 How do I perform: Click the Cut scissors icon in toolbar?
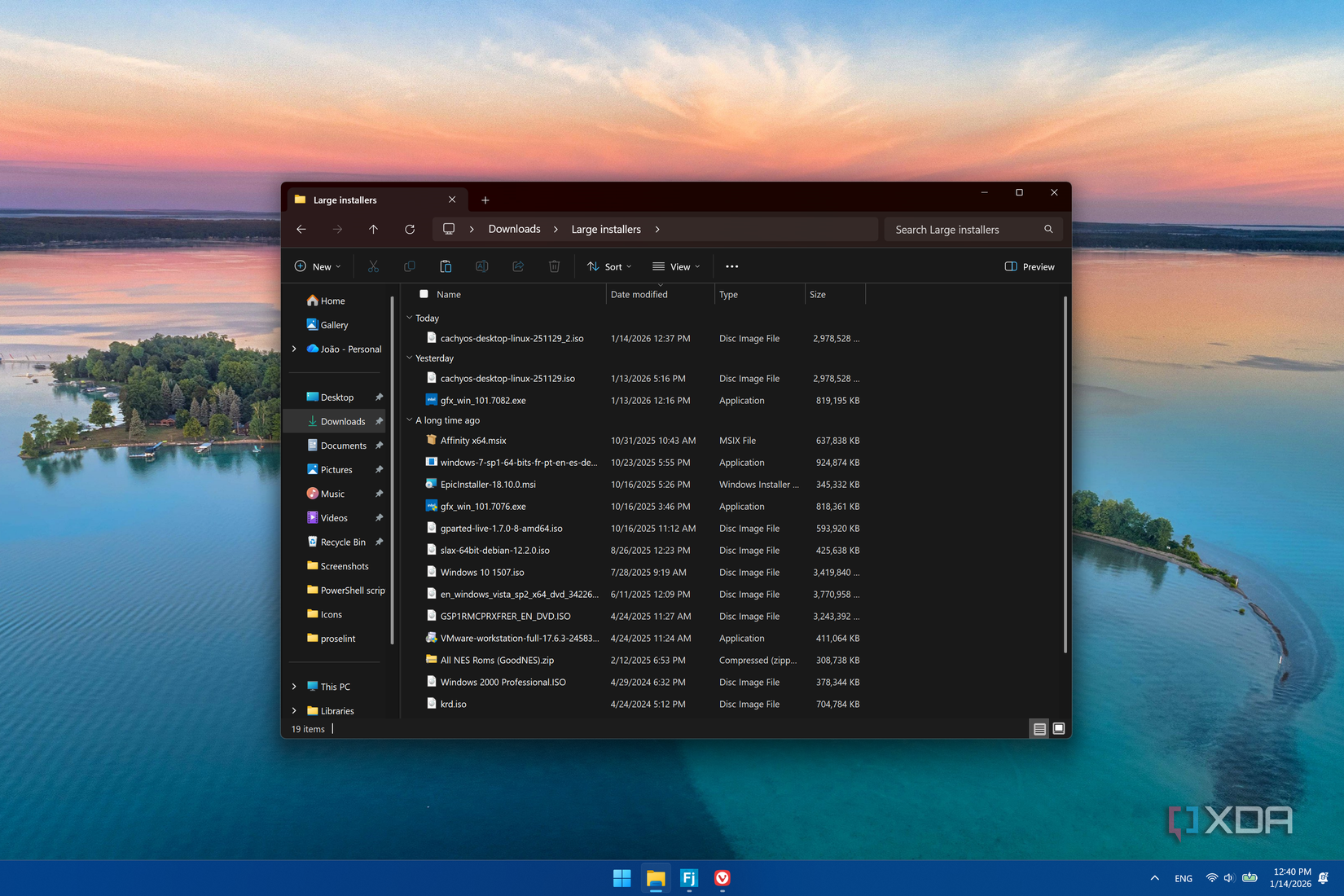[373, 266]
